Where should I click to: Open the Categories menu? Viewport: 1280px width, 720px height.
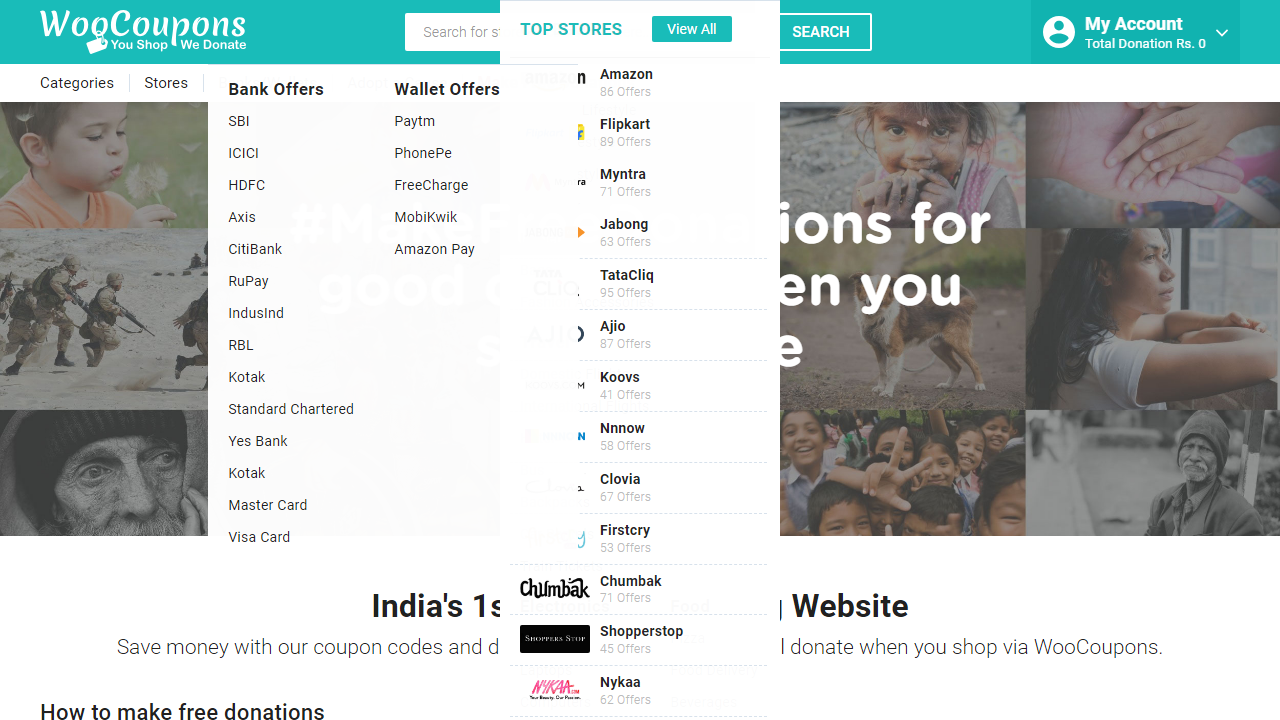(77, 83)
